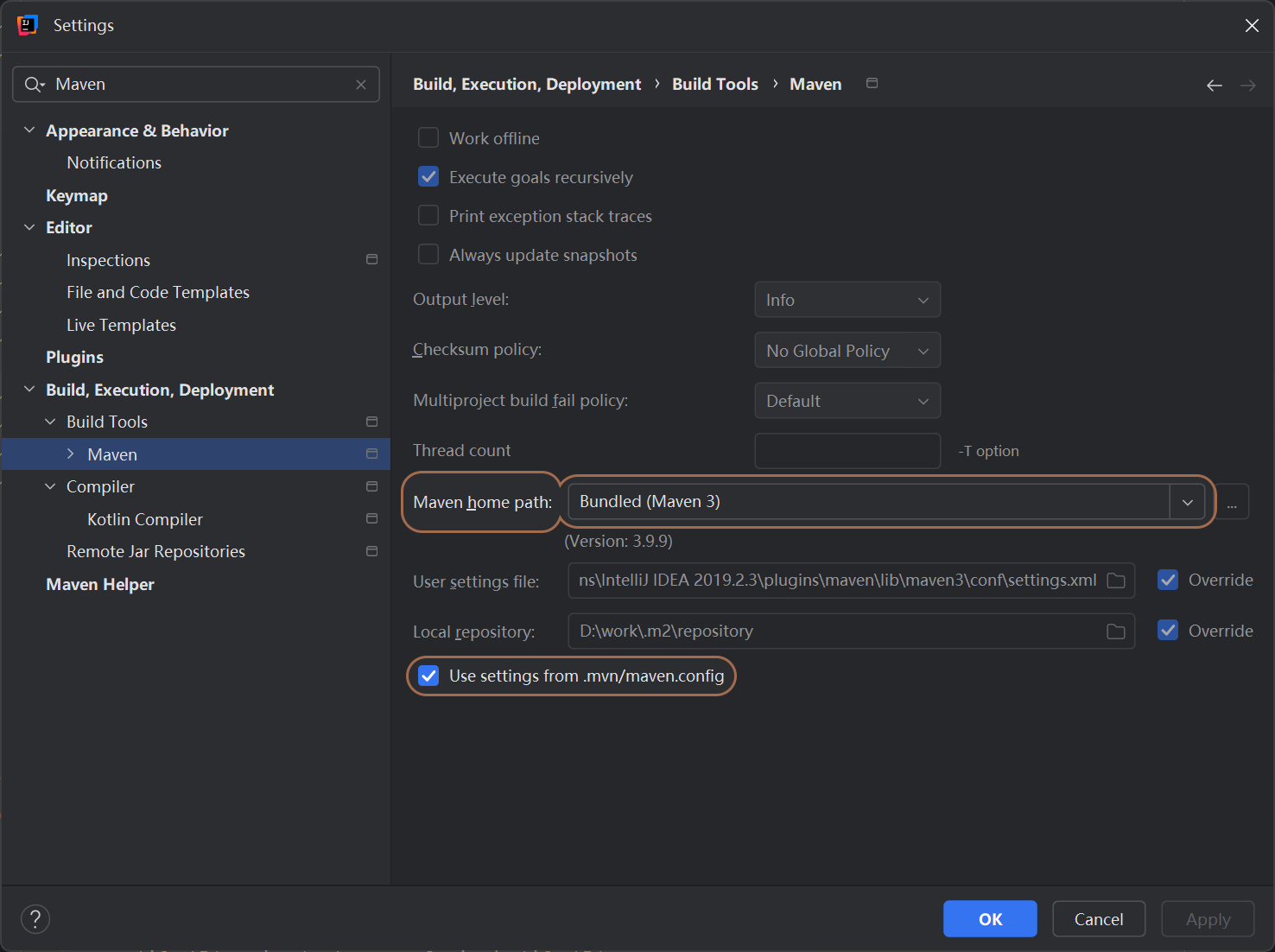Collapse the Compiler node
Viewport: 1275px width, 952px height.
[50, 486]
